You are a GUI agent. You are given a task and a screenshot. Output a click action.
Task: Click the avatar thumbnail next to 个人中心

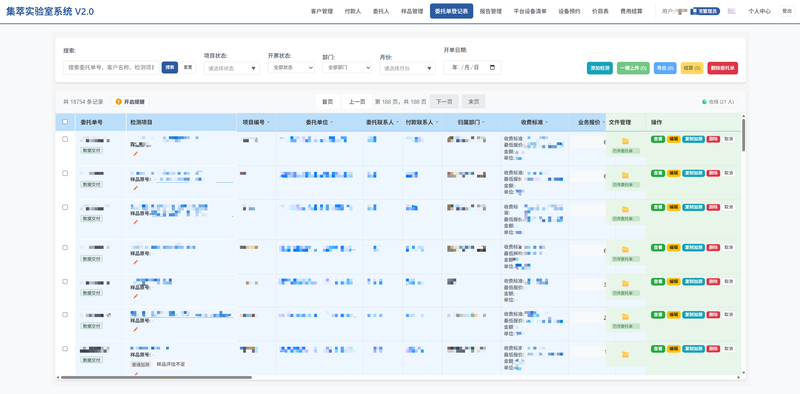coord(732,11)
